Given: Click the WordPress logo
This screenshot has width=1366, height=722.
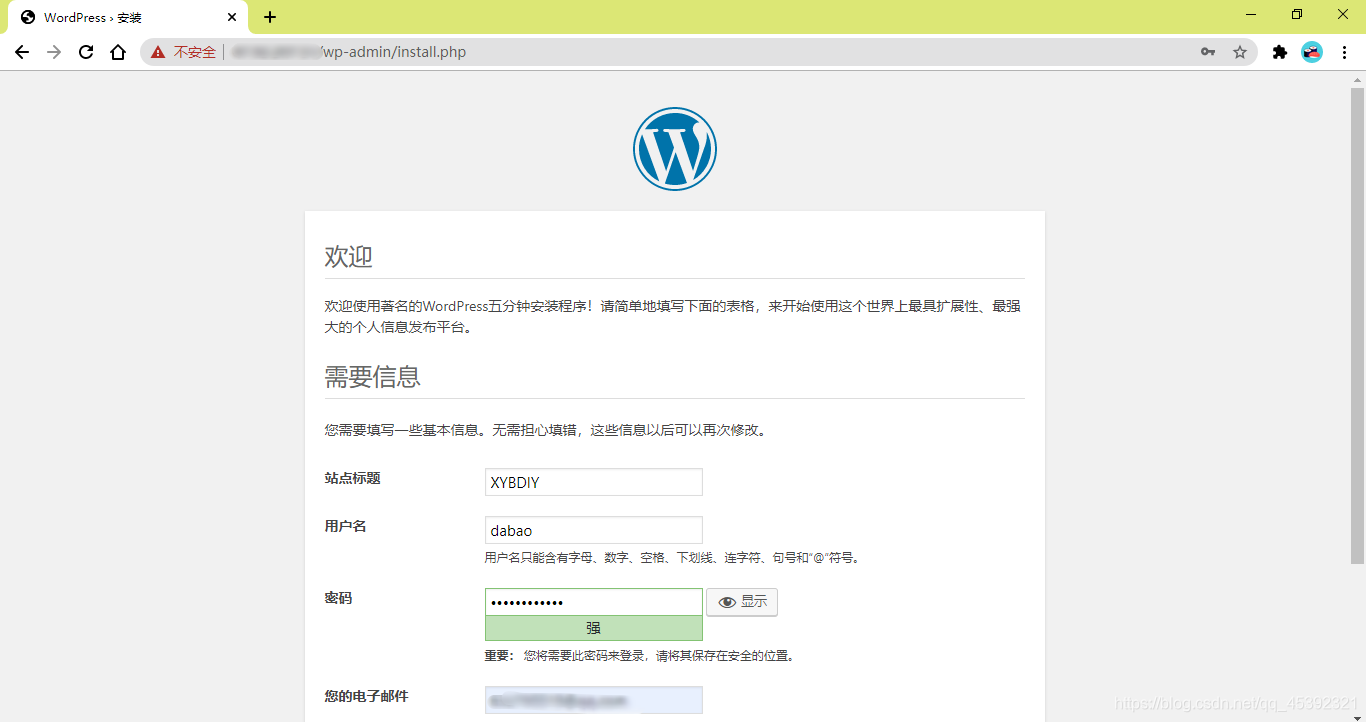Looking at the screenshot, I should click(675, 149).
